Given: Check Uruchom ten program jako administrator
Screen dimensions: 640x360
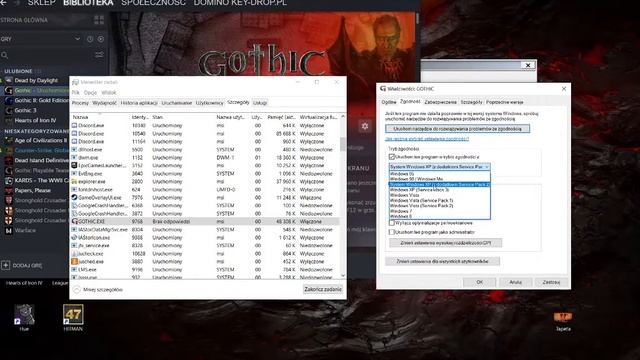Looking at the screenshot, I should [x=392, y=232].
